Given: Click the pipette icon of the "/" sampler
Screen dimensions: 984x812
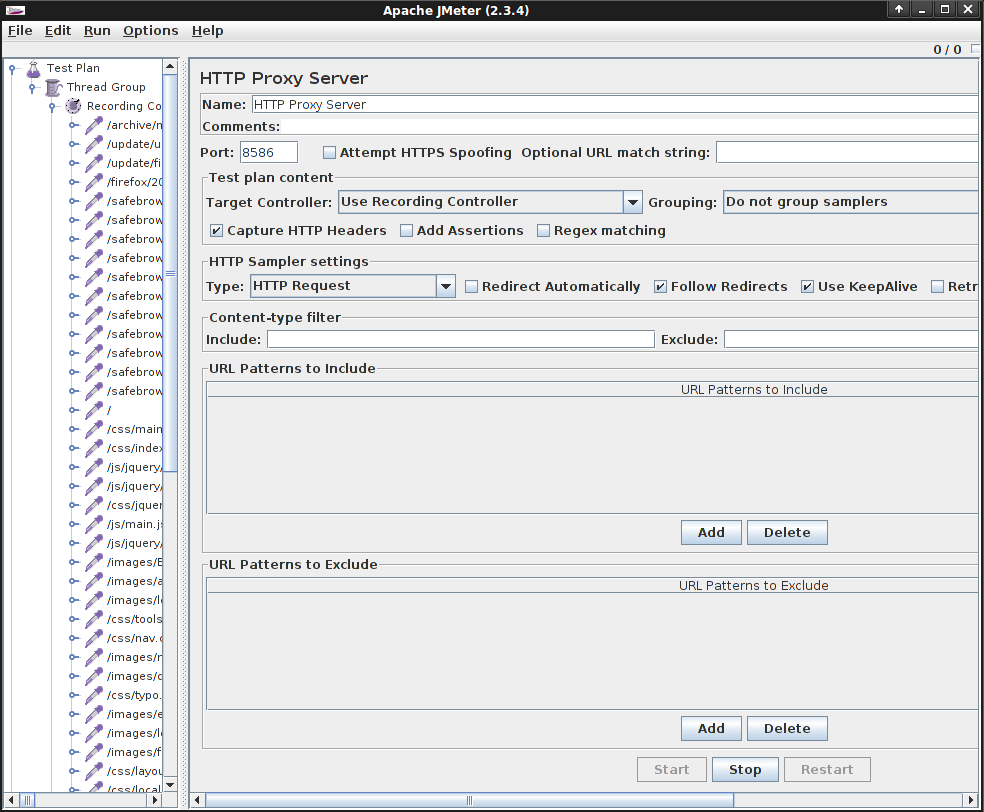Looking at the screenshot, I should [x=94, y=410].
